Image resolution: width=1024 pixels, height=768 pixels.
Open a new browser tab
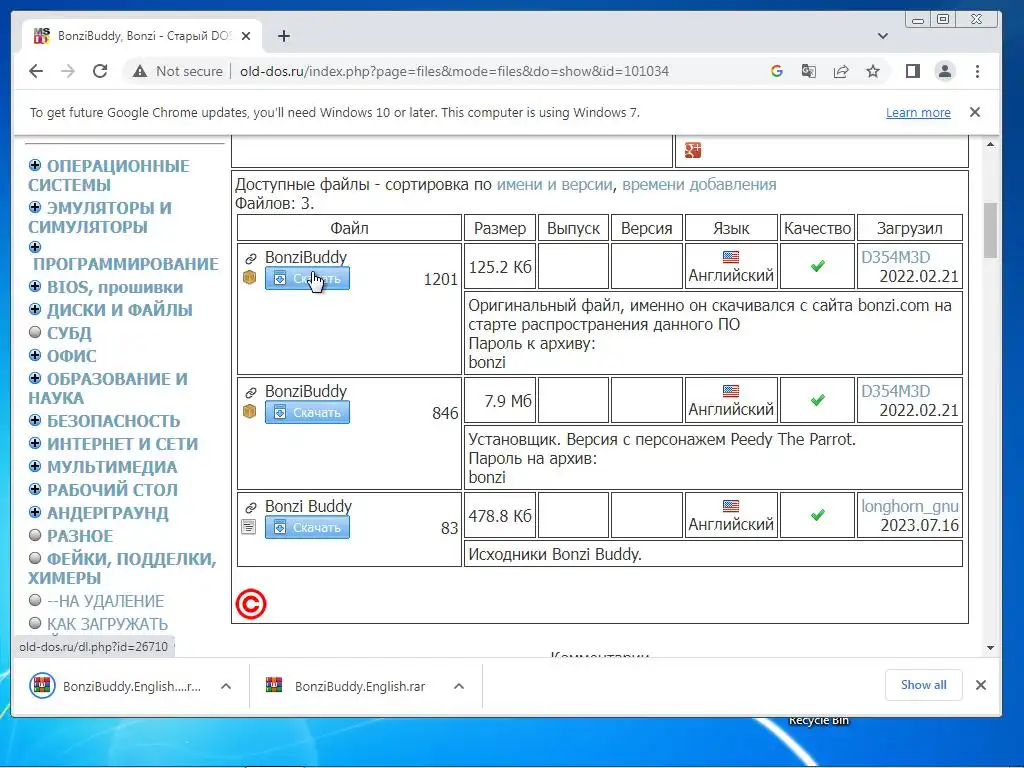point(283,36)
